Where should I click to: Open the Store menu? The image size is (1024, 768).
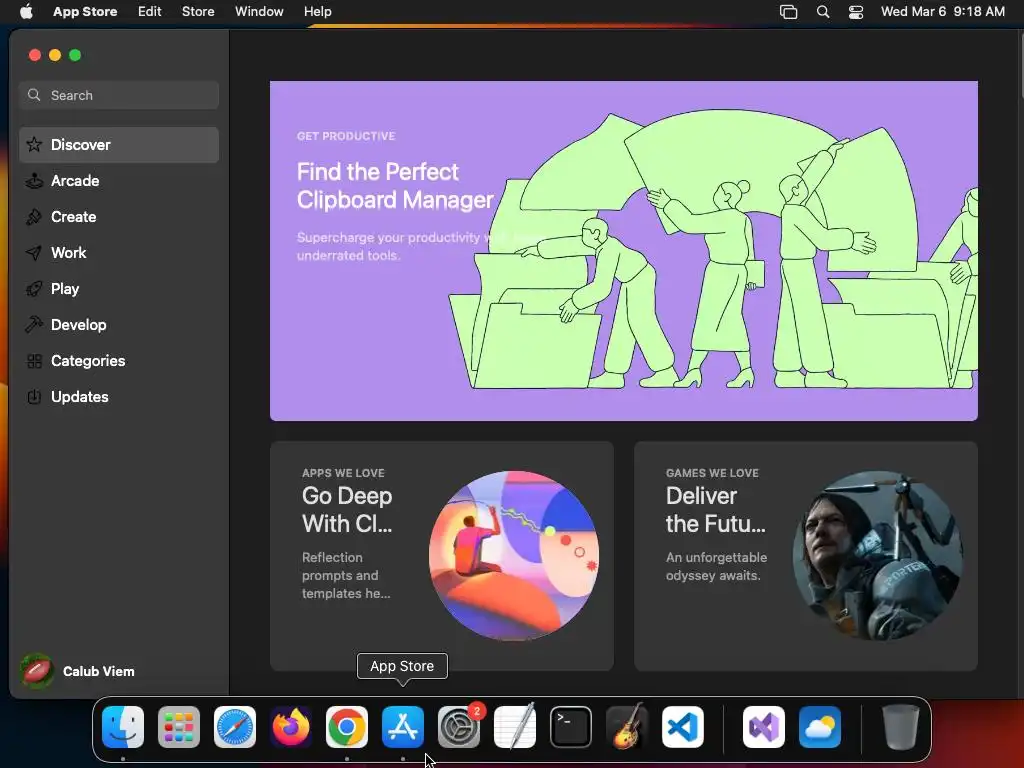coord(198,12)
